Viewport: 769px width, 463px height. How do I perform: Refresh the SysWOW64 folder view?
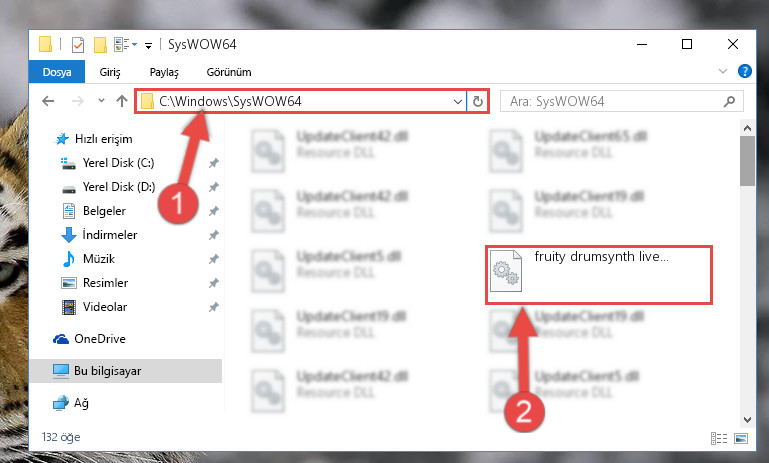pyautogui.click(x=478, y=102)
